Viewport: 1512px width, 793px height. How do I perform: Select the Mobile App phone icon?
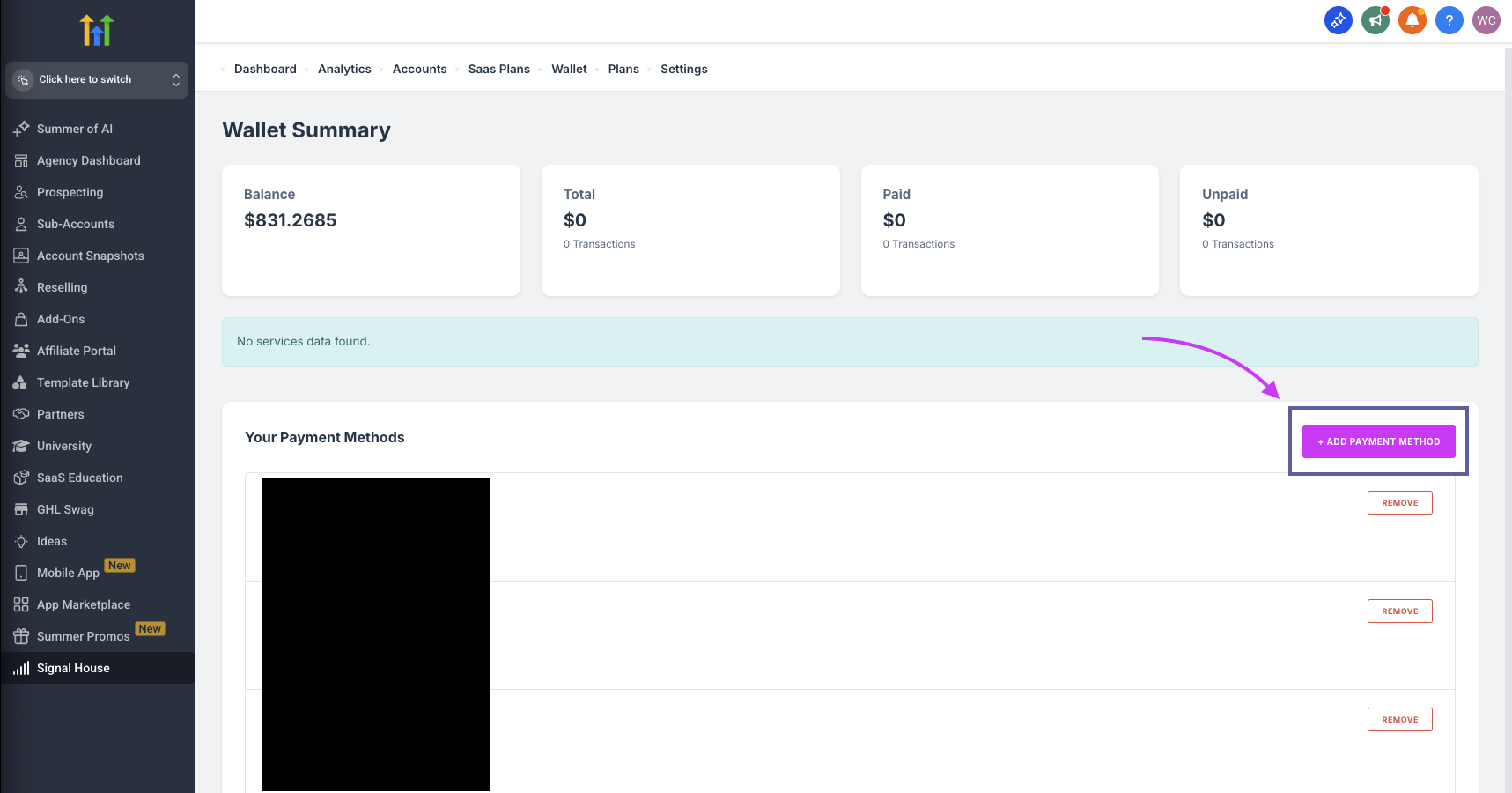tap(21, 573)
